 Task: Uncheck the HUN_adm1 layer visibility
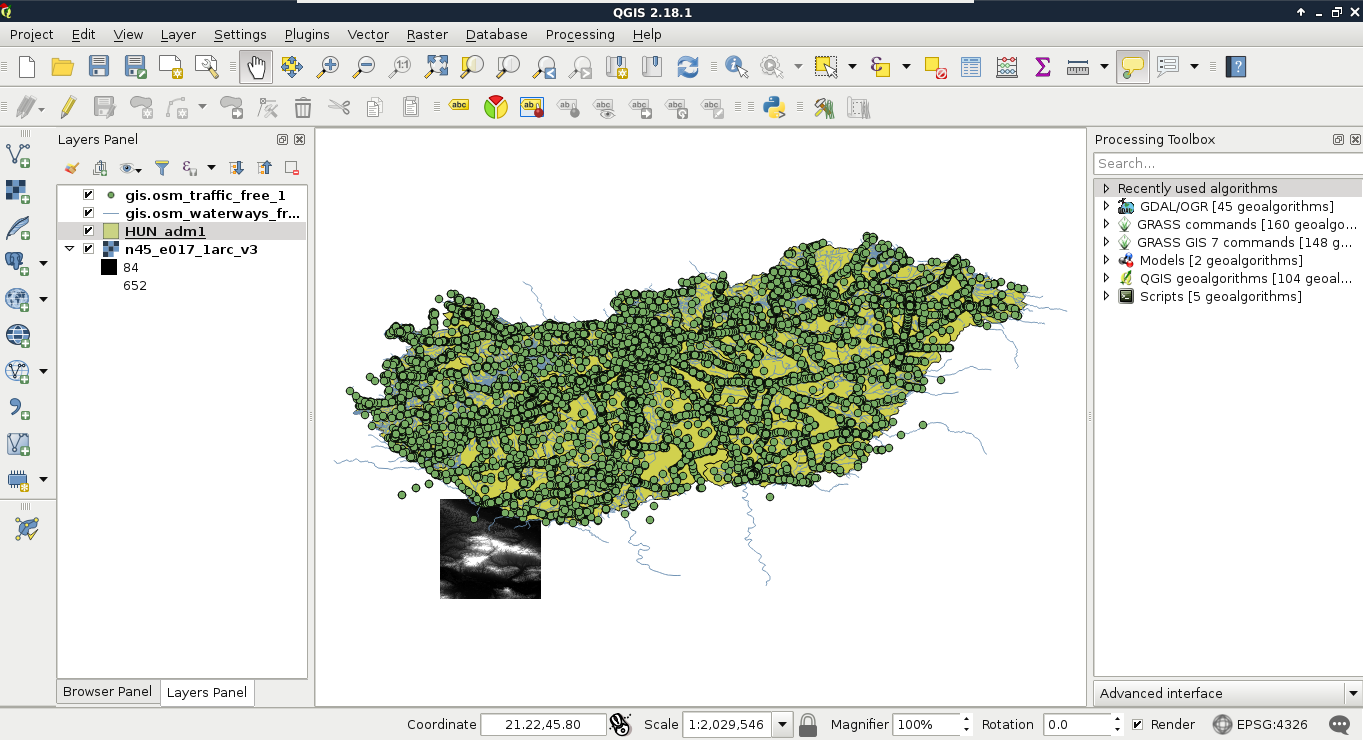[x=89, y=231]
